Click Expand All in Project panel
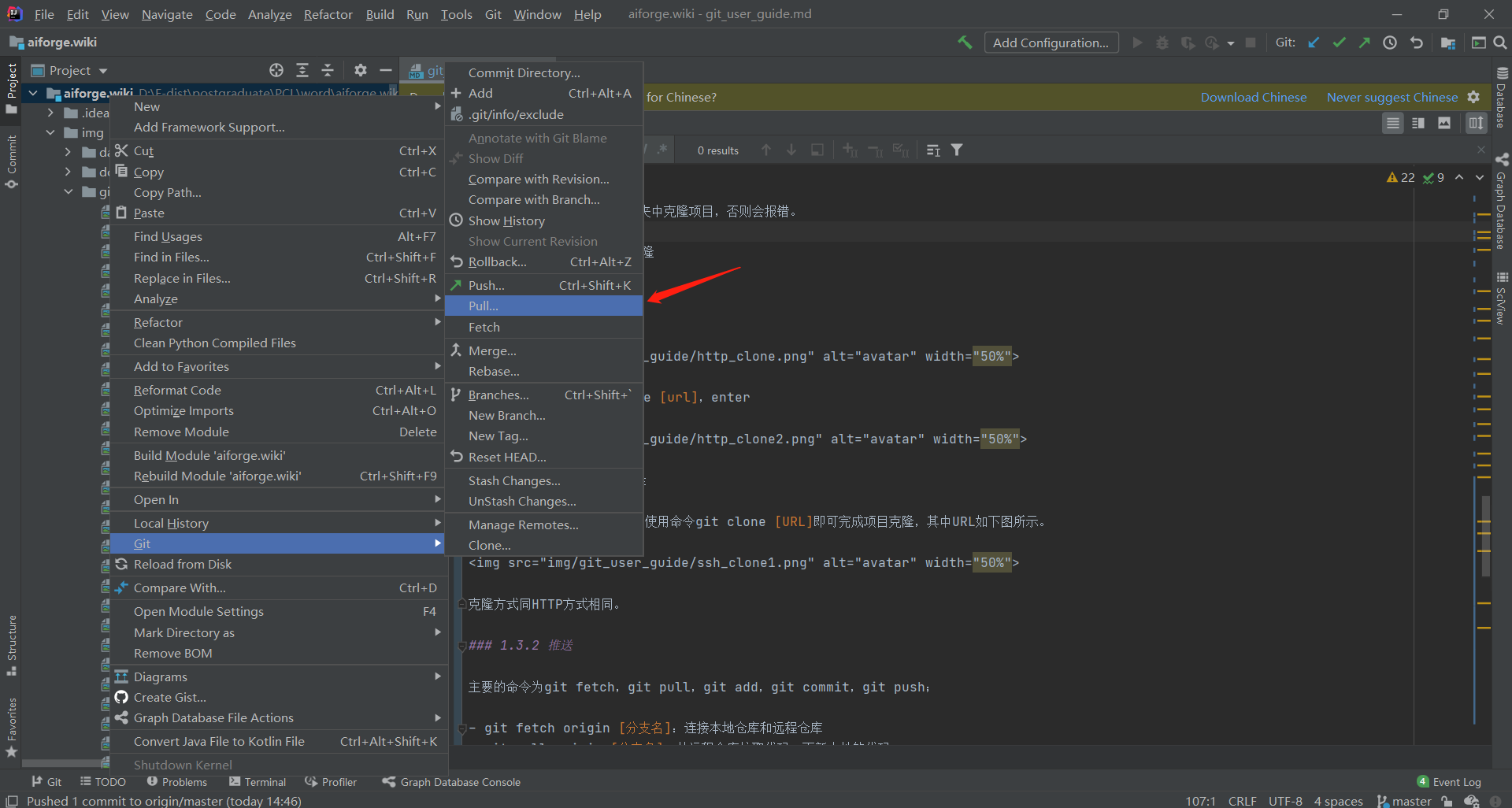Viewport: 1512px width, 808px height. pos(302,70)
